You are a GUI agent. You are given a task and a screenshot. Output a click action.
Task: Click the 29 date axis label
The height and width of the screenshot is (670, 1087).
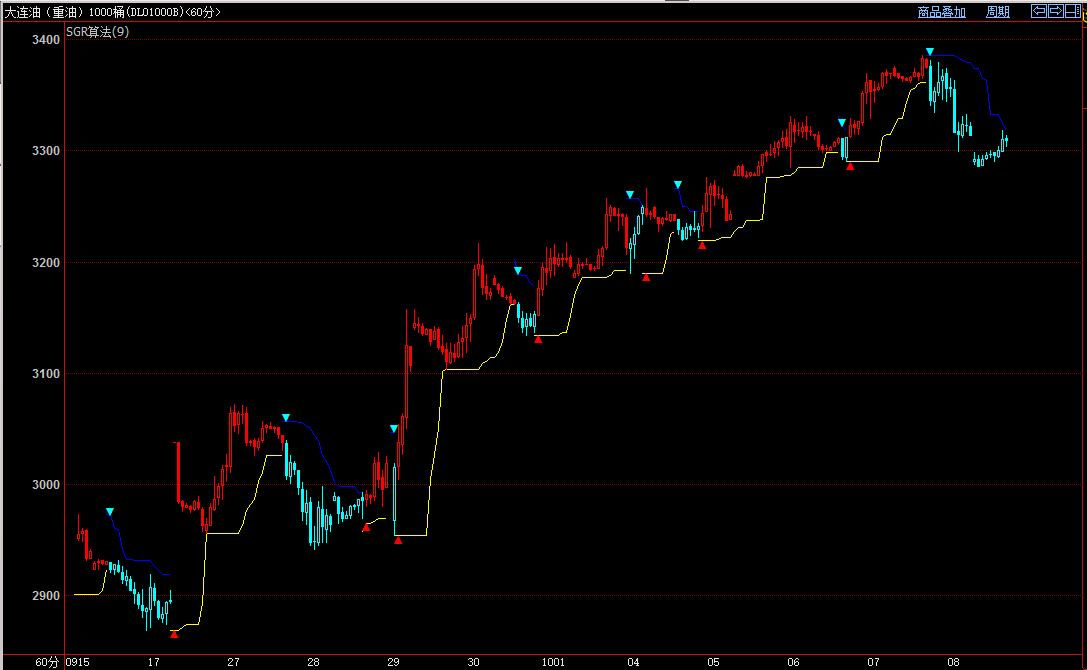(x=393, y=662)
